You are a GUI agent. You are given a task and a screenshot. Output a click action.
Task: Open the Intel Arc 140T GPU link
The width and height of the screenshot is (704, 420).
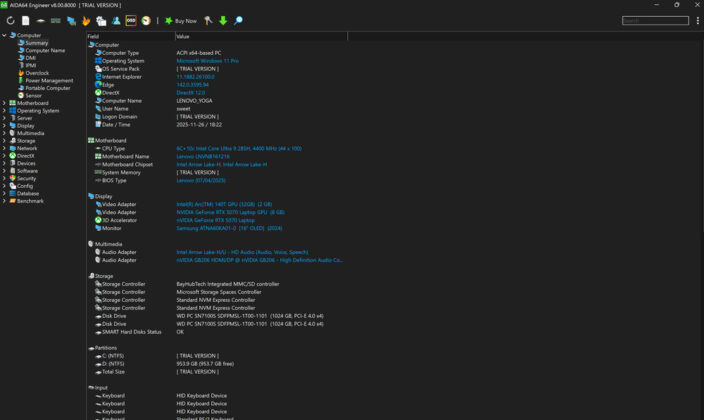tap(224, 204)
